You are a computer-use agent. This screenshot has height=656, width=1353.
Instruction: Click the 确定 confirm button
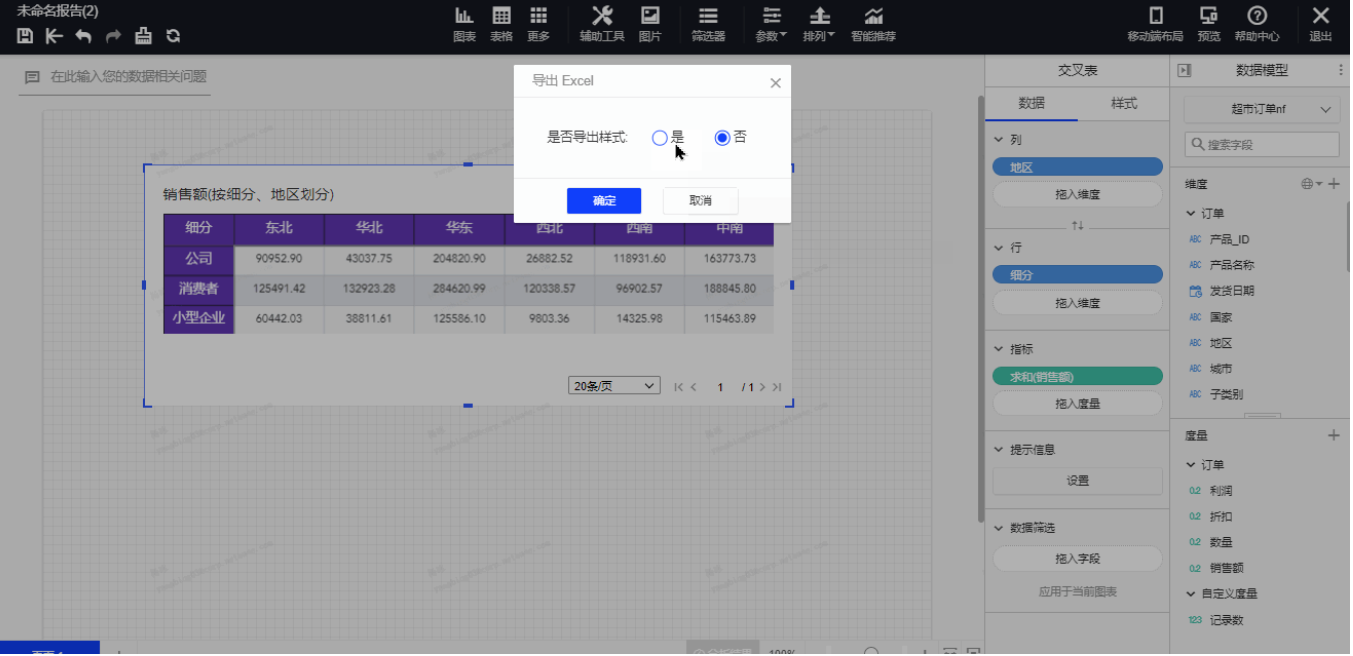(x=604, y=201)
